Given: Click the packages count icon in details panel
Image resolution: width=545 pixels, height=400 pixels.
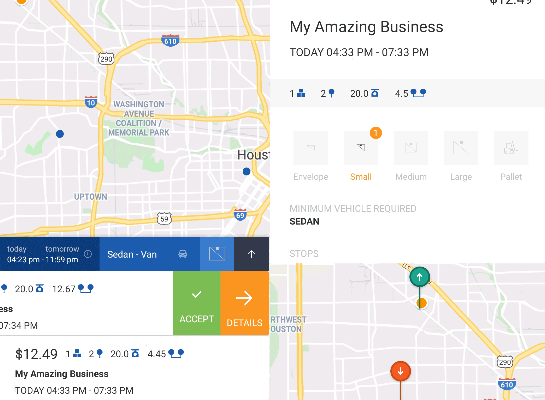Looking at the screenshot, I should coord(301,93).
